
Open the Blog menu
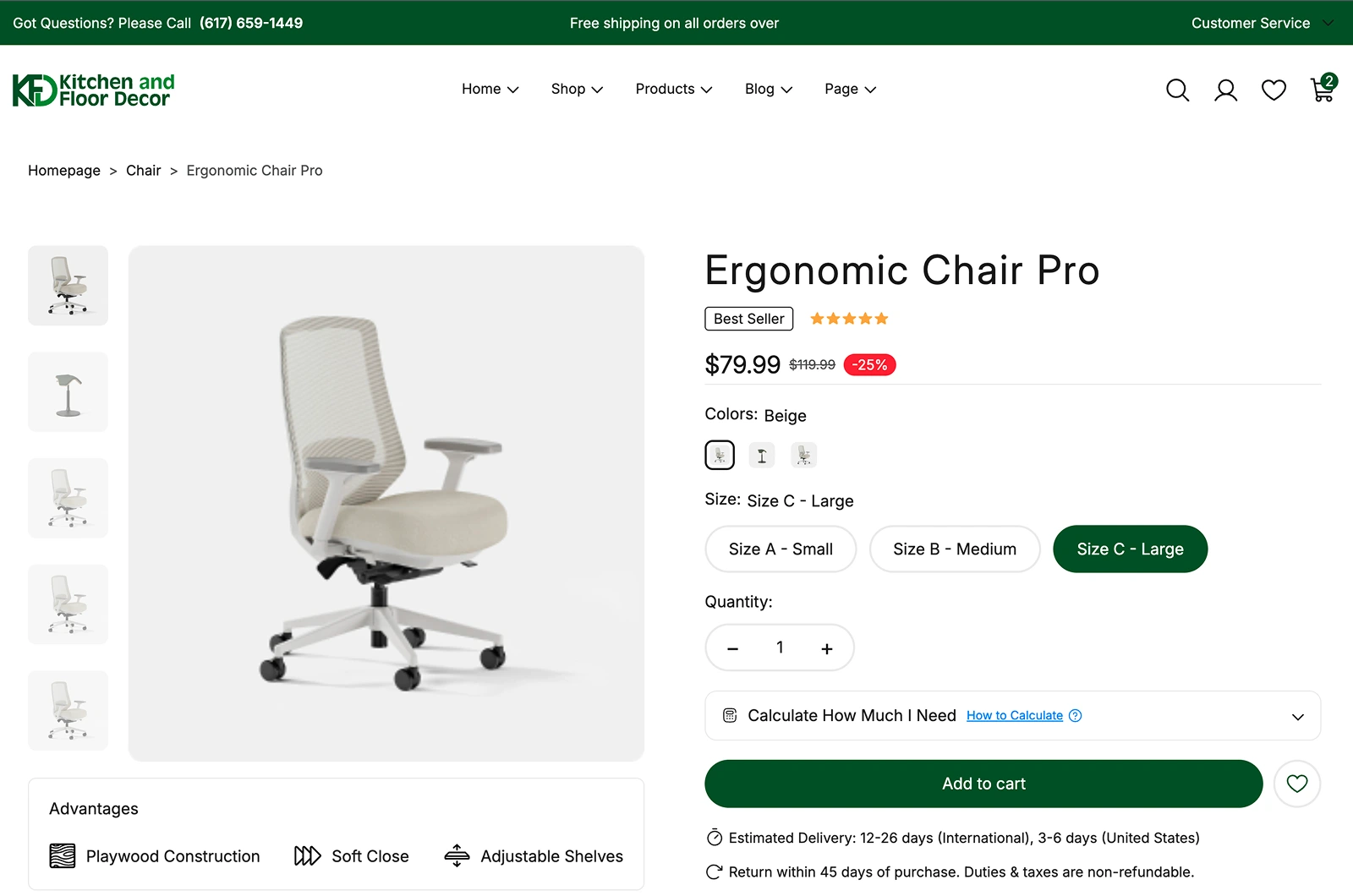click(x=768, y=89)
